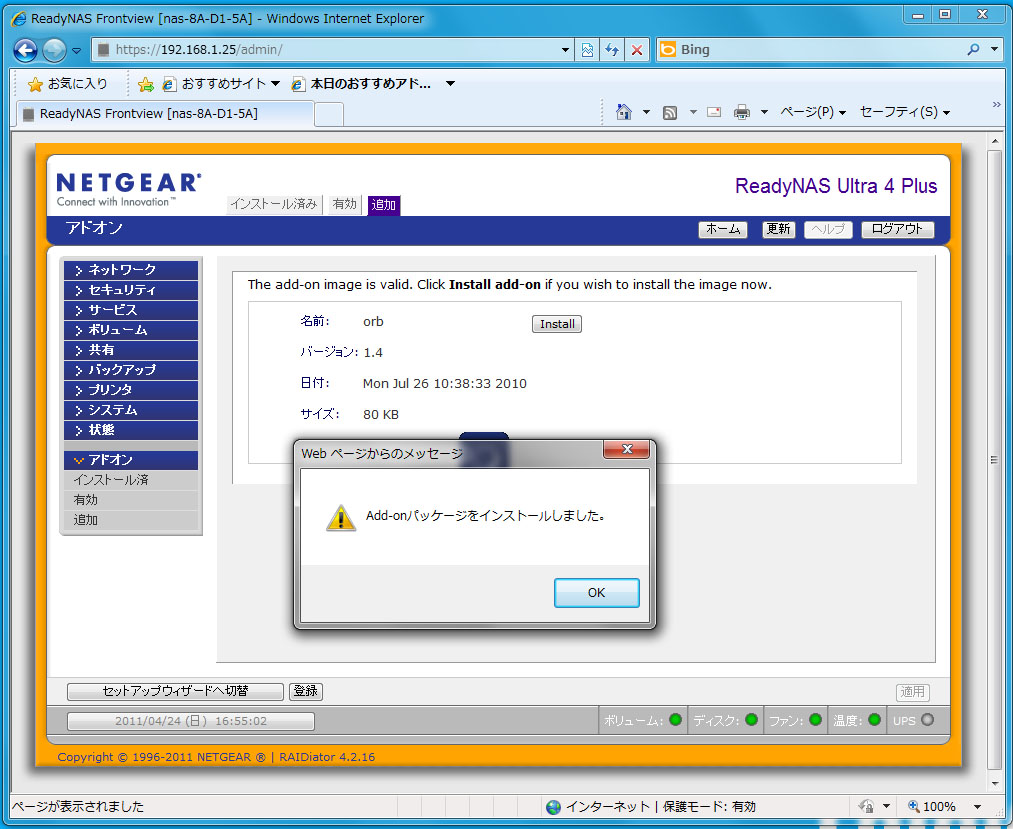
Task: Open the ページ(P) dropdown menu
Action: 812,113
